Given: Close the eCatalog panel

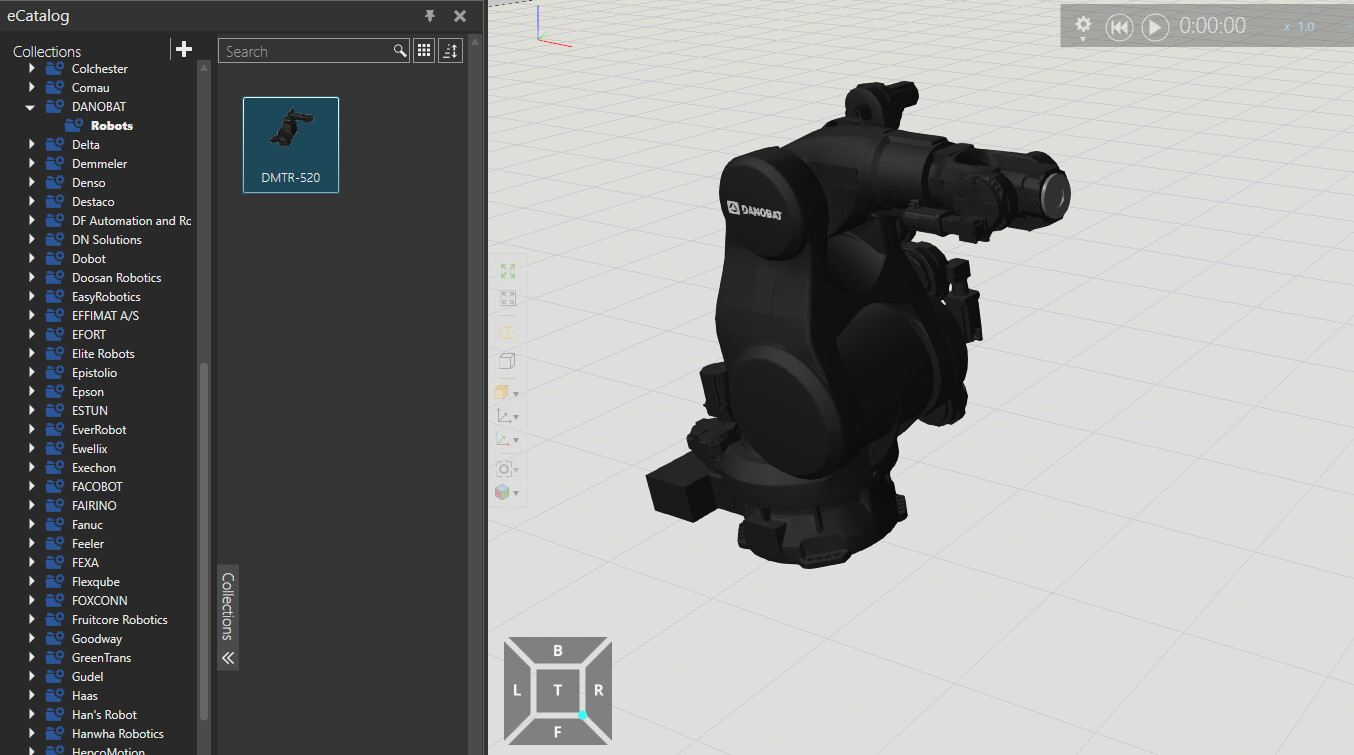Looking at the screenshot, I should (460, 16).
